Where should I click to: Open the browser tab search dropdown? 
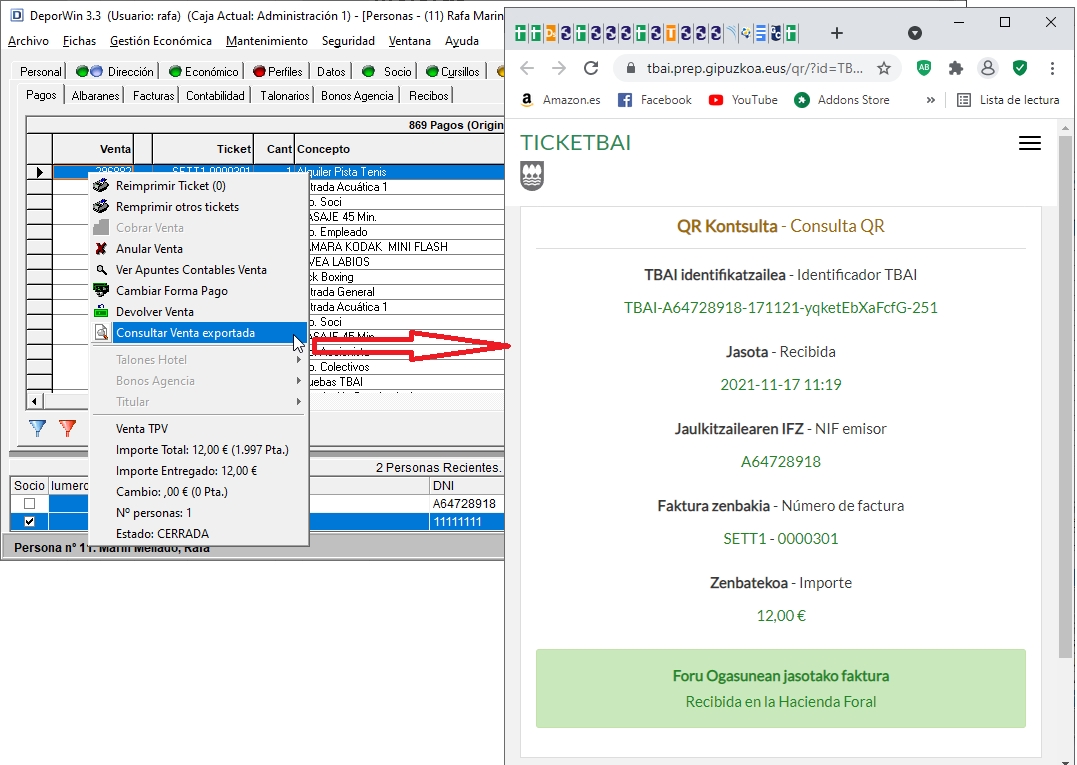pos(914,33)
